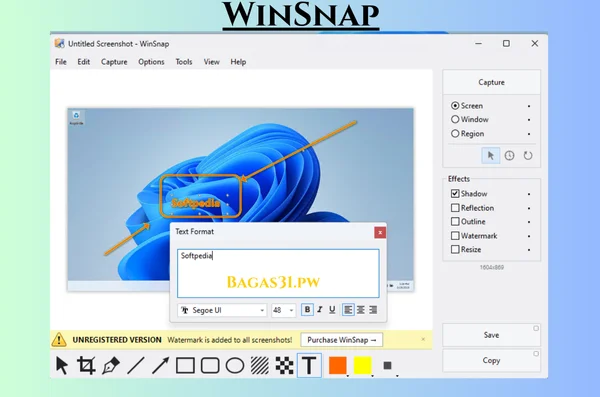Viewport: 600px width, 397px height.
Task: Open the View menu
Action: coord(211,62)
